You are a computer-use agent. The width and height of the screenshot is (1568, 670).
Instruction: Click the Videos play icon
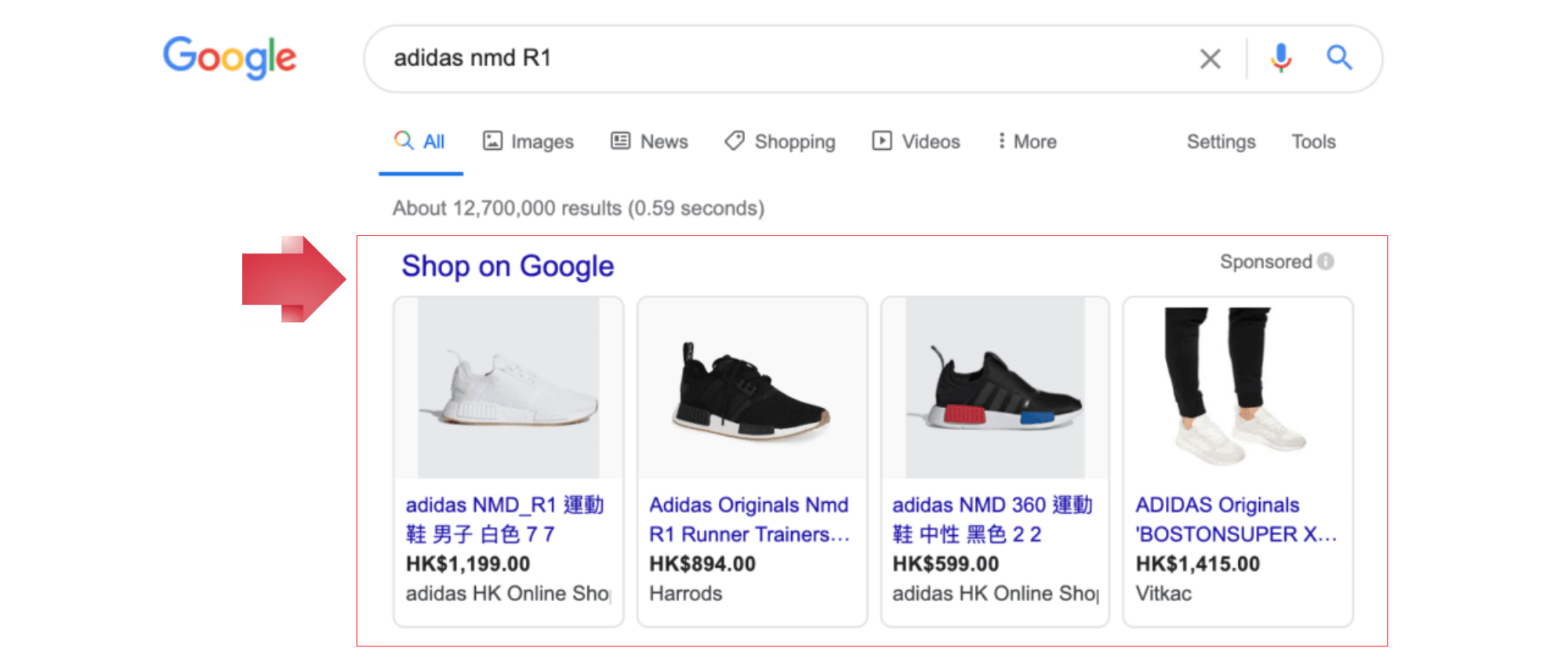point(882,140)
